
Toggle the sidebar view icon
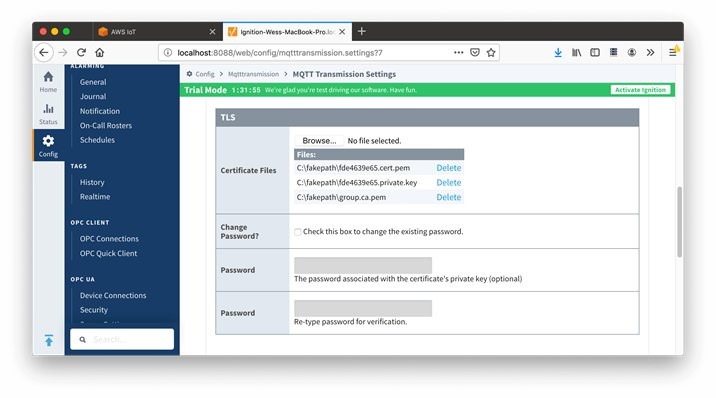[595, 52]
